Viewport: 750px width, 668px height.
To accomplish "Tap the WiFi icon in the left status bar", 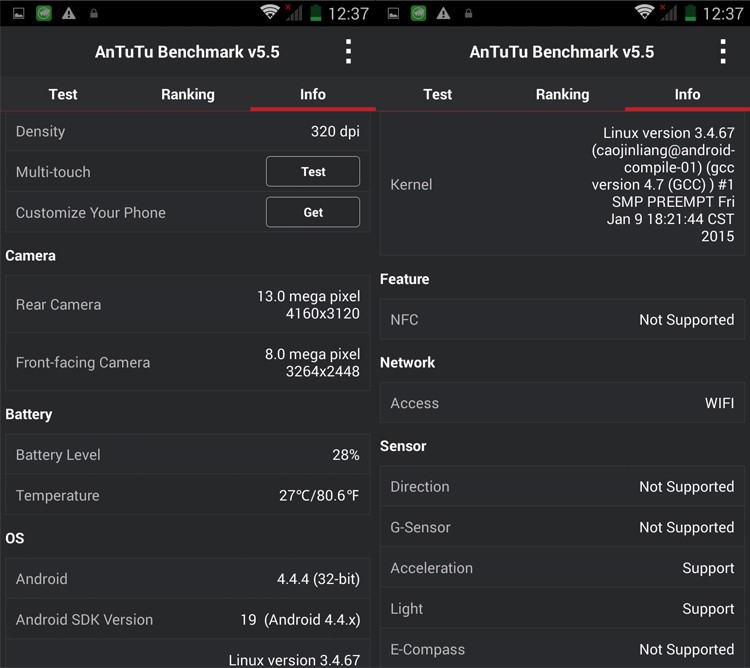I will [x=270, y=13].
